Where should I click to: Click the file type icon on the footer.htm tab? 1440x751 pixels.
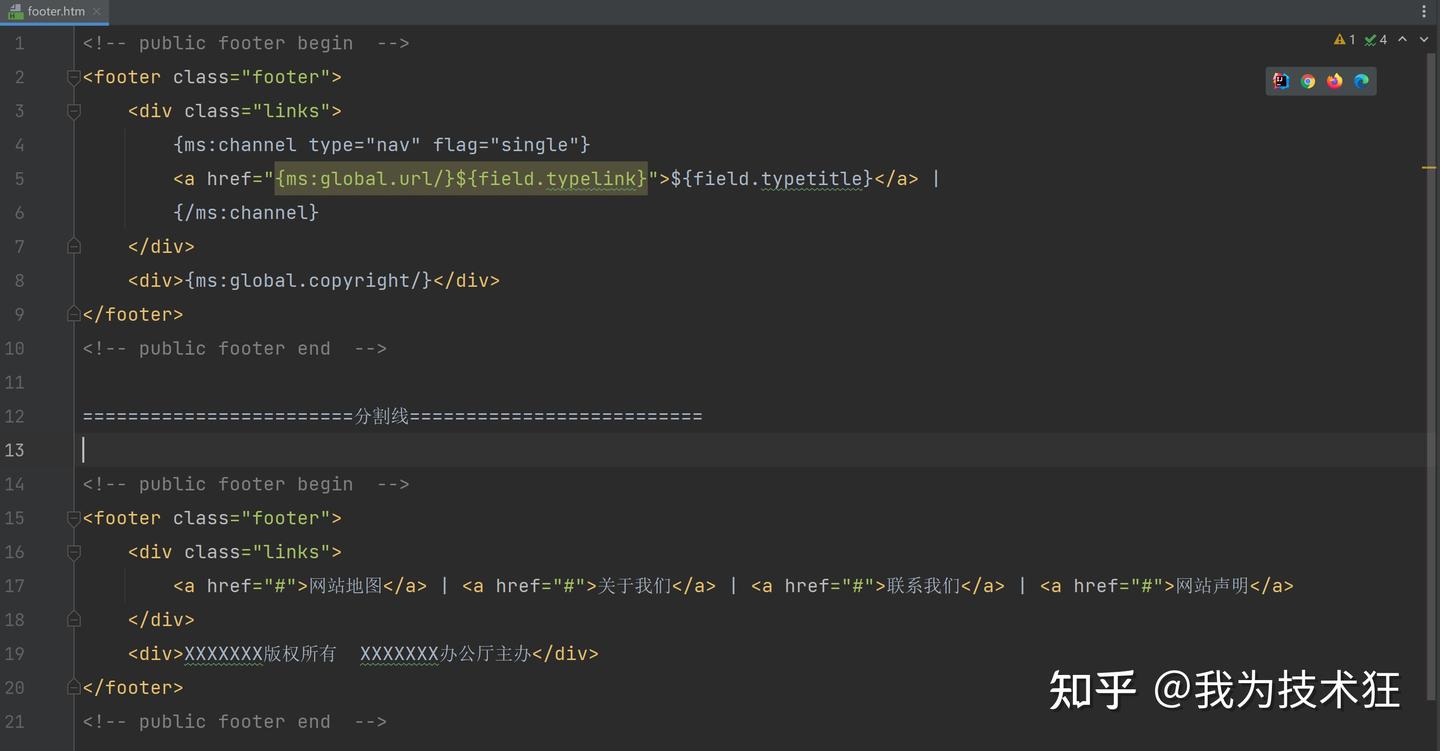tap(14, 12)
